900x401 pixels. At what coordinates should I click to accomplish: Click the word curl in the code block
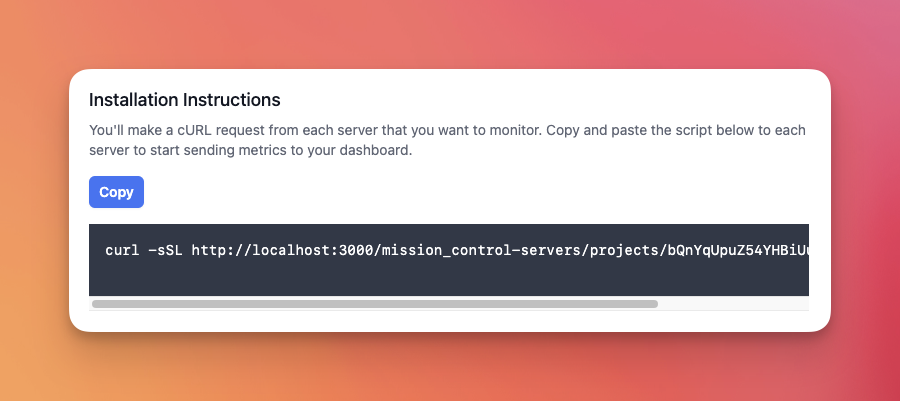(122, 251)
